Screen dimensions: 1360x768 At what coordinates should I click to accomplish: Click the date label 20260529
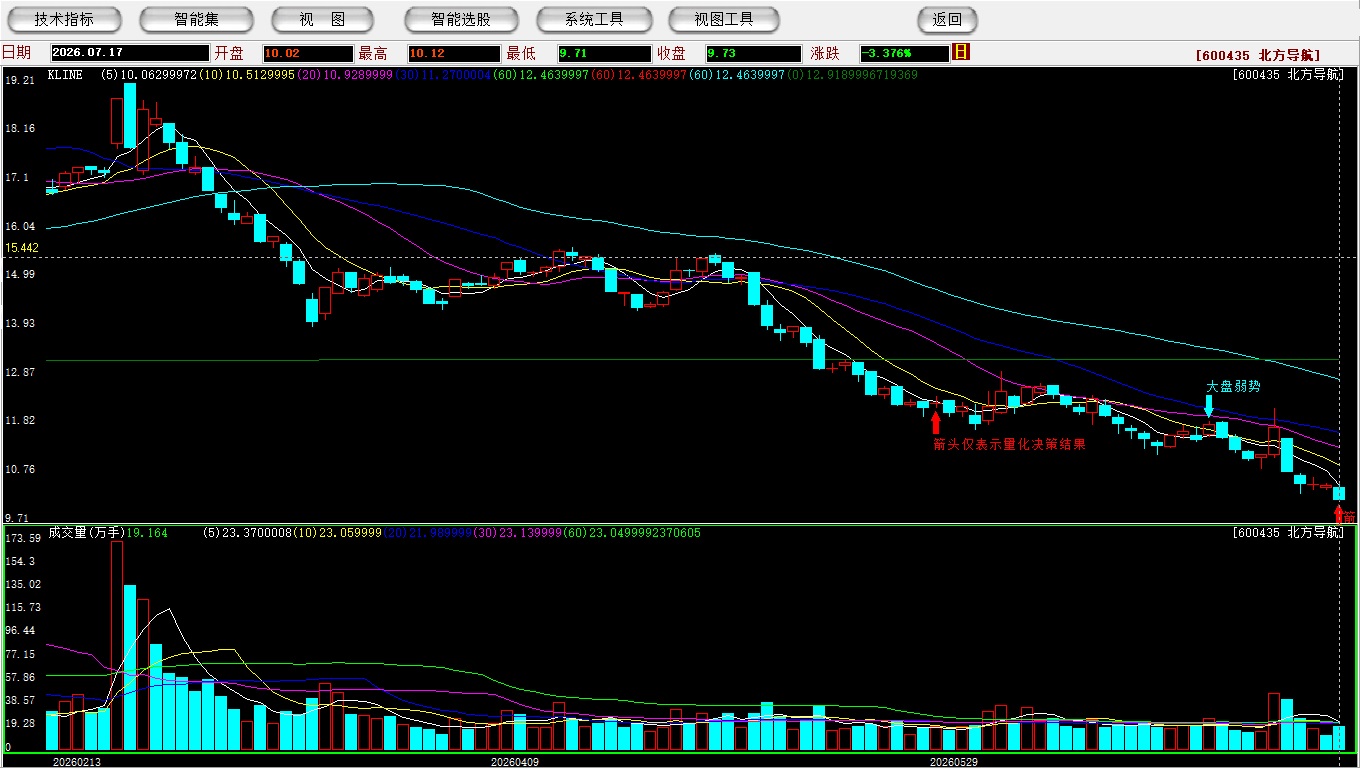coord(954,761)
